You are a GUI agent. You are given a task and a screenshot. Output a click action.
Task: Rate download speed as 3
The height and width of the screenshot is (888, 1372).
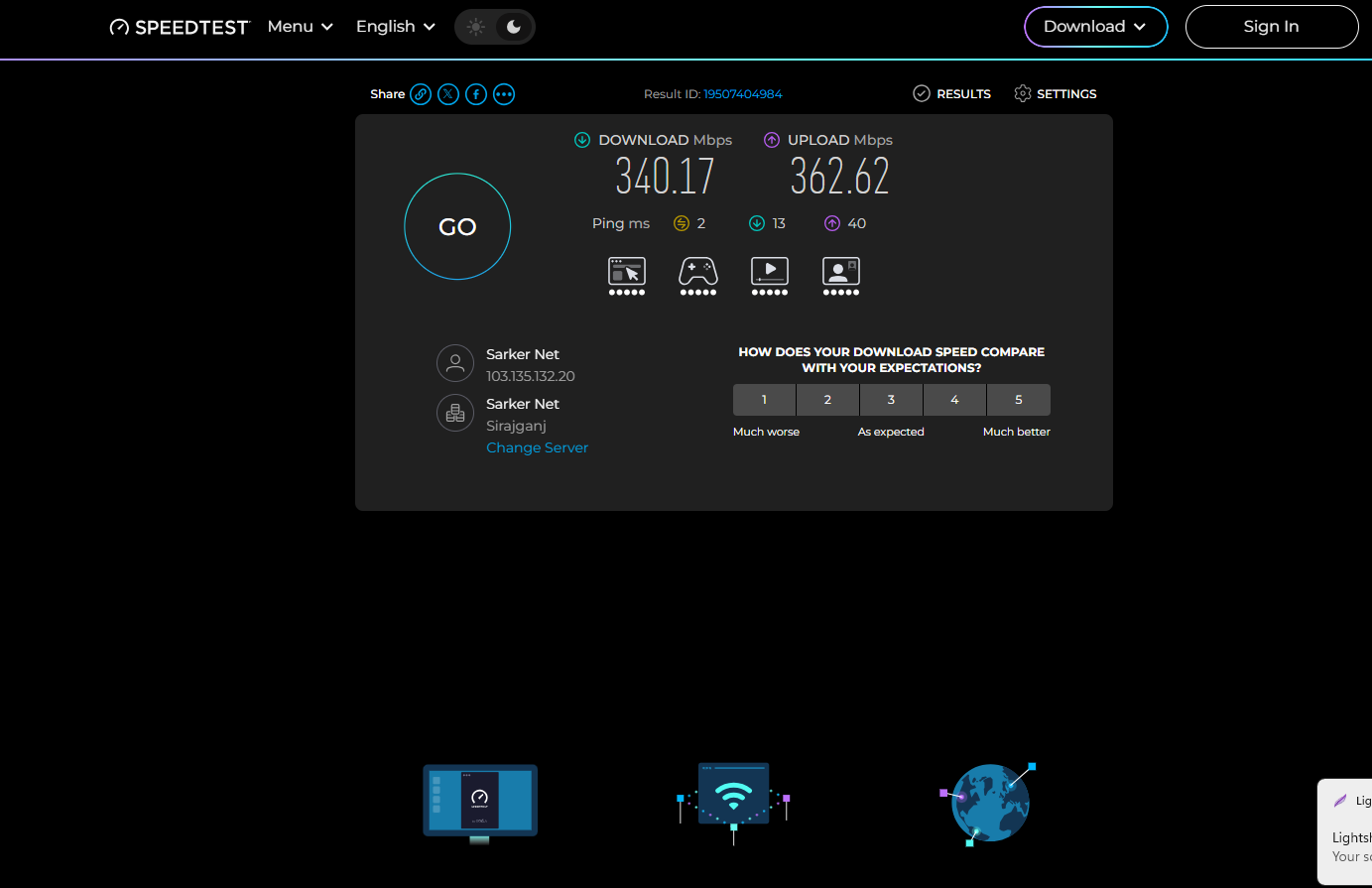[x=891, y=400]
